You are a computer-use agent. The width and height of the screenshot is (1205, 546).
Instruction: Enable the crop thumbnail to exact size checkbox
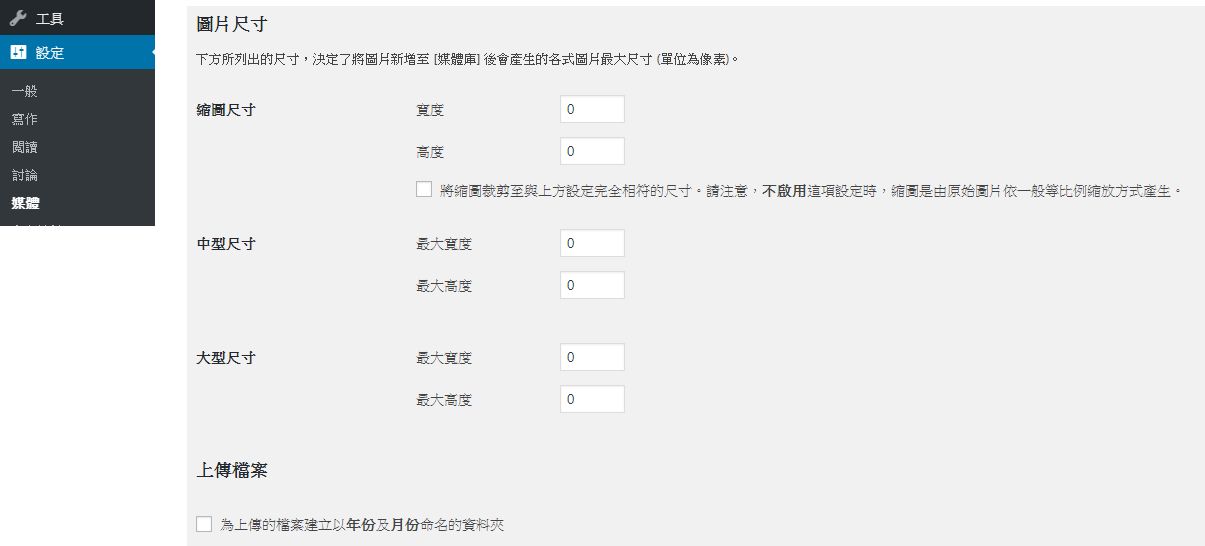424,189
